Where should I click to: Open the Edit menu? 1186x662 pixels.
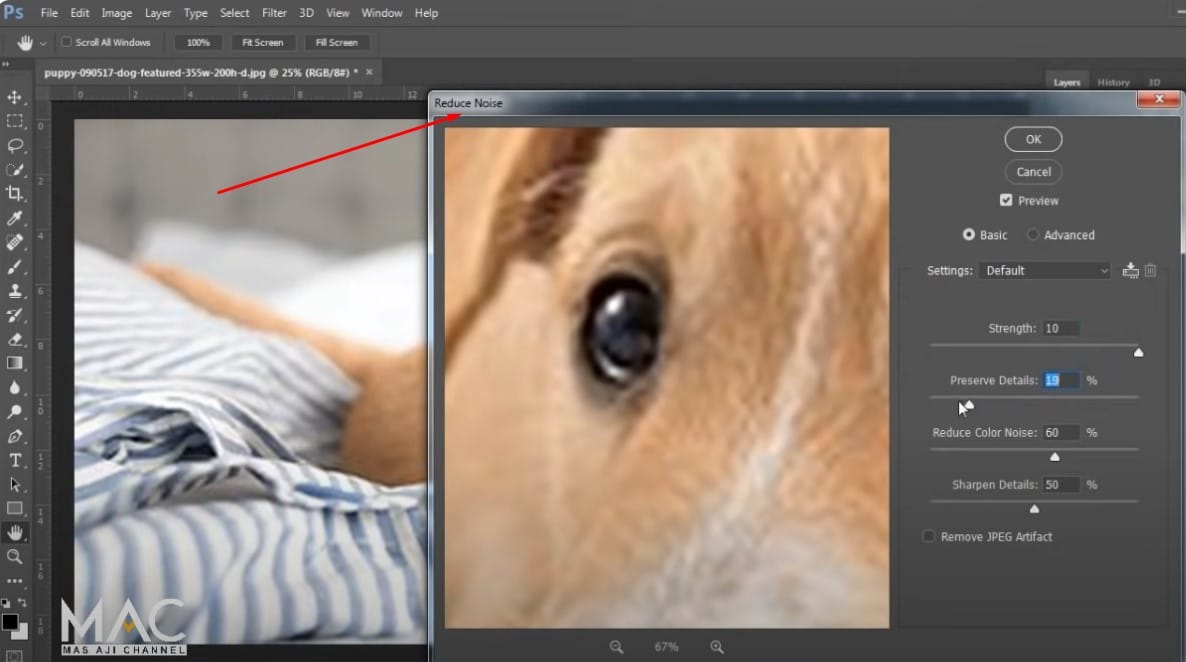coord(79,13)
